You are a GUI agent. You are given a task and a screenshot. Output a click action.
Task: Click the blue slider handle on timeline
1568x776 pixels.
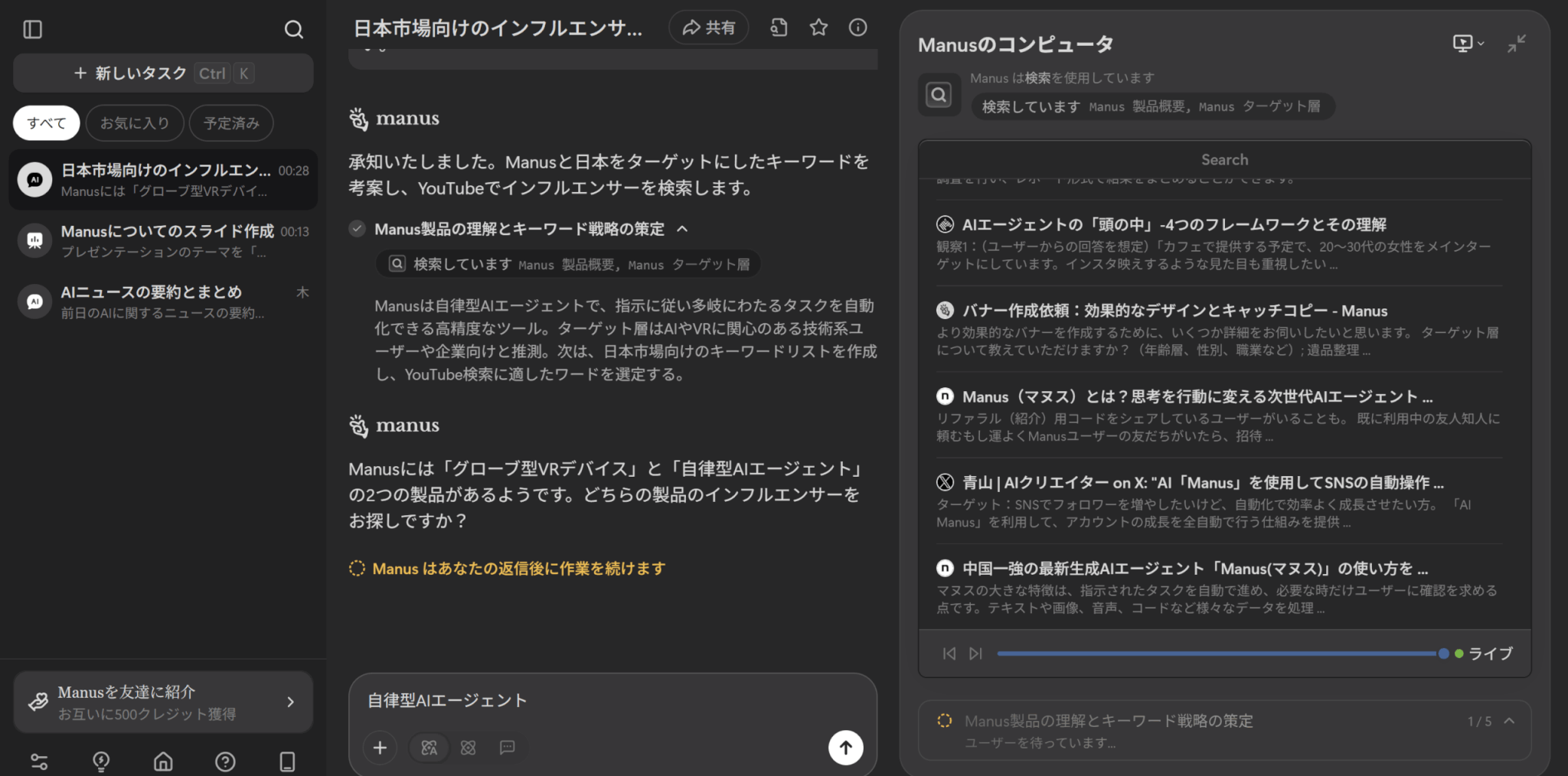1443,654
